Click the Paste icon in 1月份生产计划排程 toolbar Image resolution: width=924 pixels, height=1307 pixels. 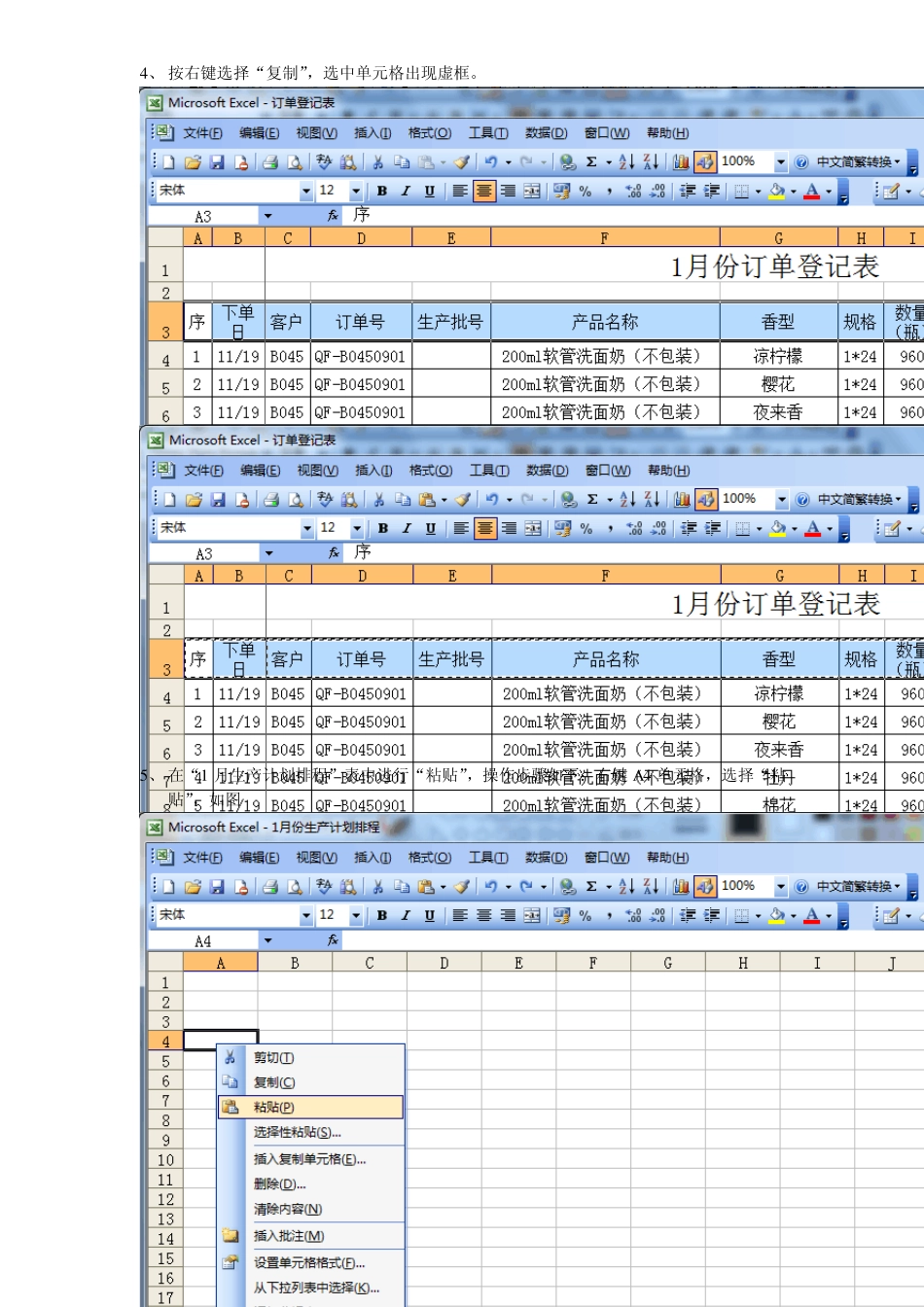click(426, 886)
